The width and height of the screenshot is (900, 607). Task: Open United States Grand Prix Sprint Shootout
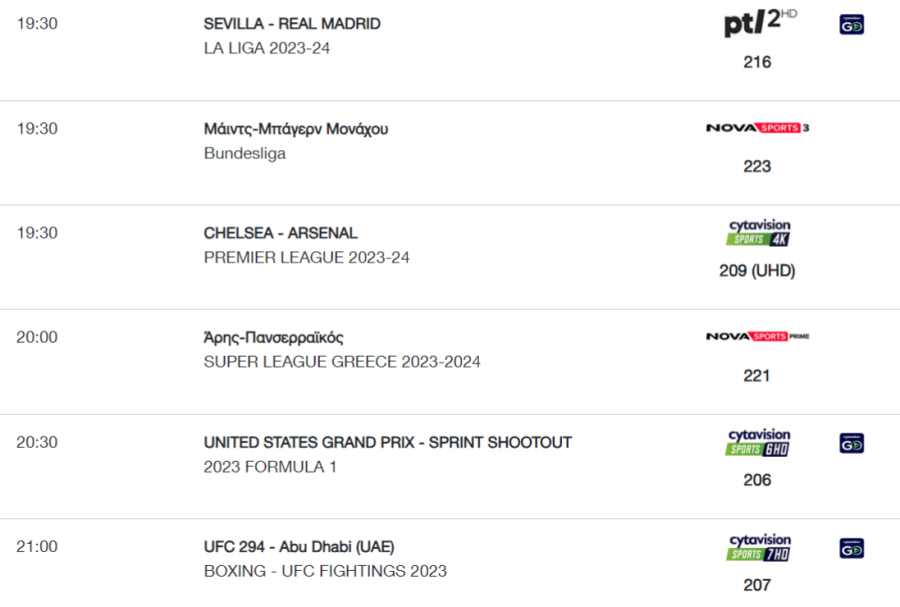pyautogui.click(x=387, y=442)
